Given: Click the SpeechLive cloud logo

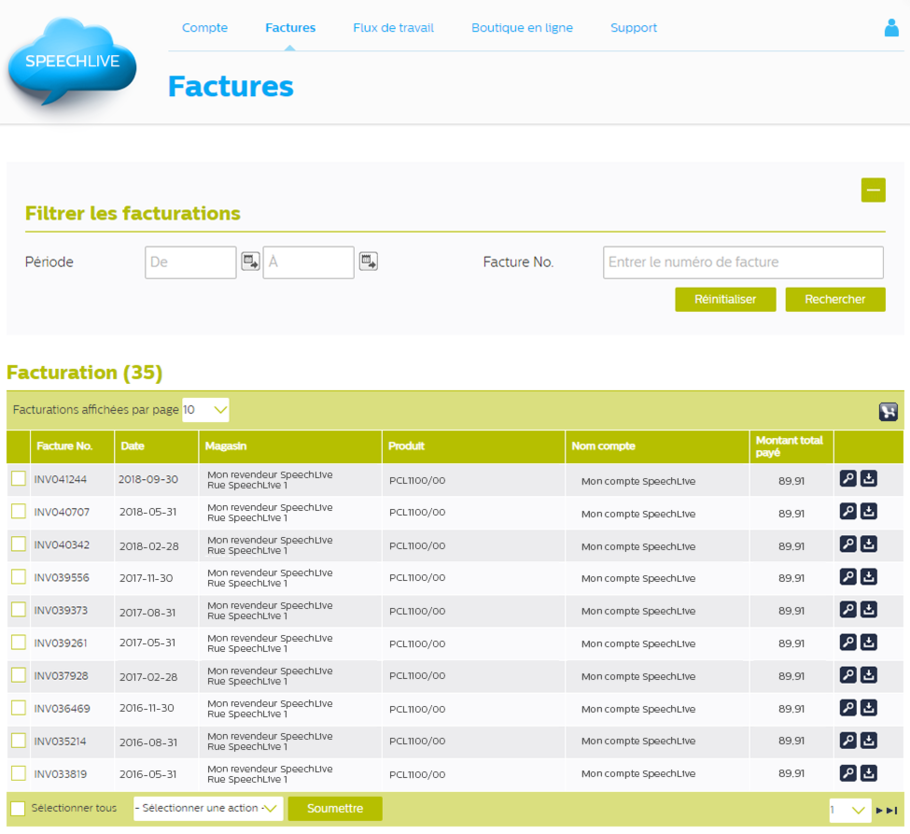Looking at the screenshot, I should (73, 61).
